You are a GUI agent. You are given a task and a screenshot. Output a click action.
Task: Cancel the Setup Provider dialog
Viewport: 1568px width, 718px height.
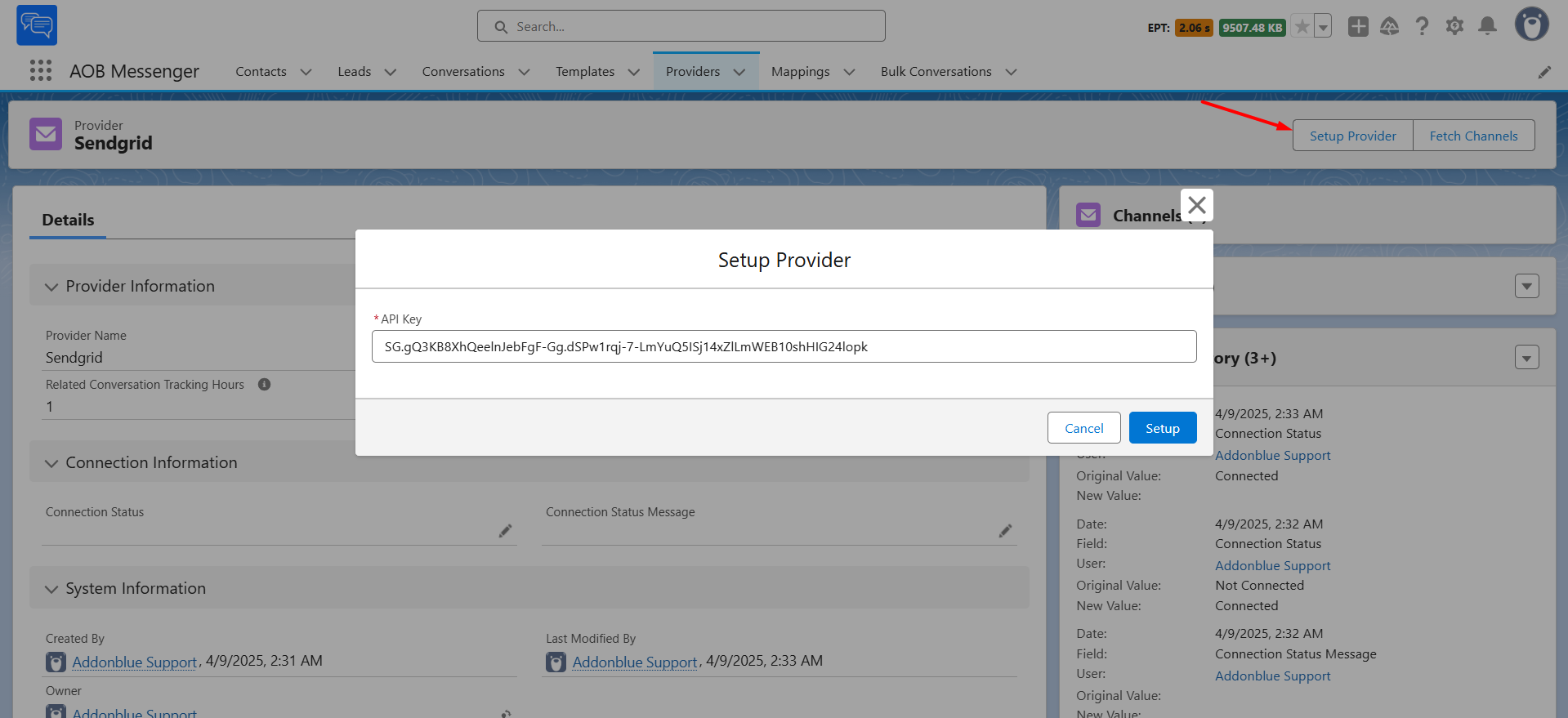[x=1084, y=428]
